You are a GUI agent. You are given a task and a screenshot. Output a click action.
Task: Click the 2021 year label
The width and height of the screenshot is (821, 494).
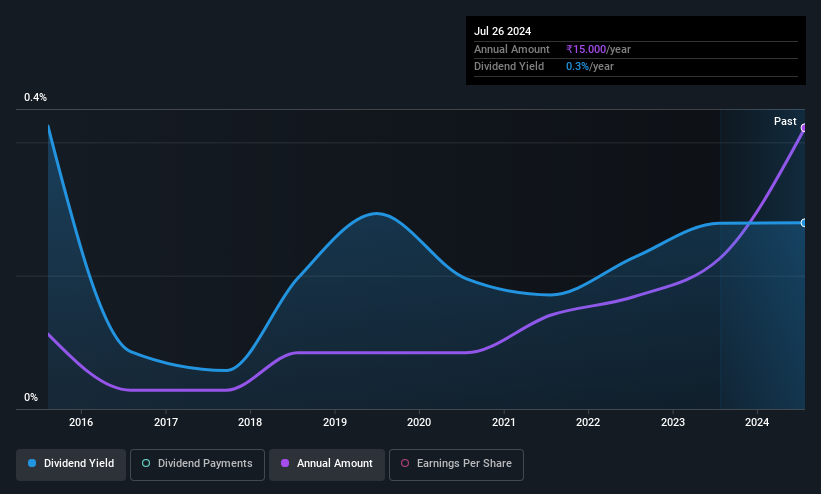504,422
